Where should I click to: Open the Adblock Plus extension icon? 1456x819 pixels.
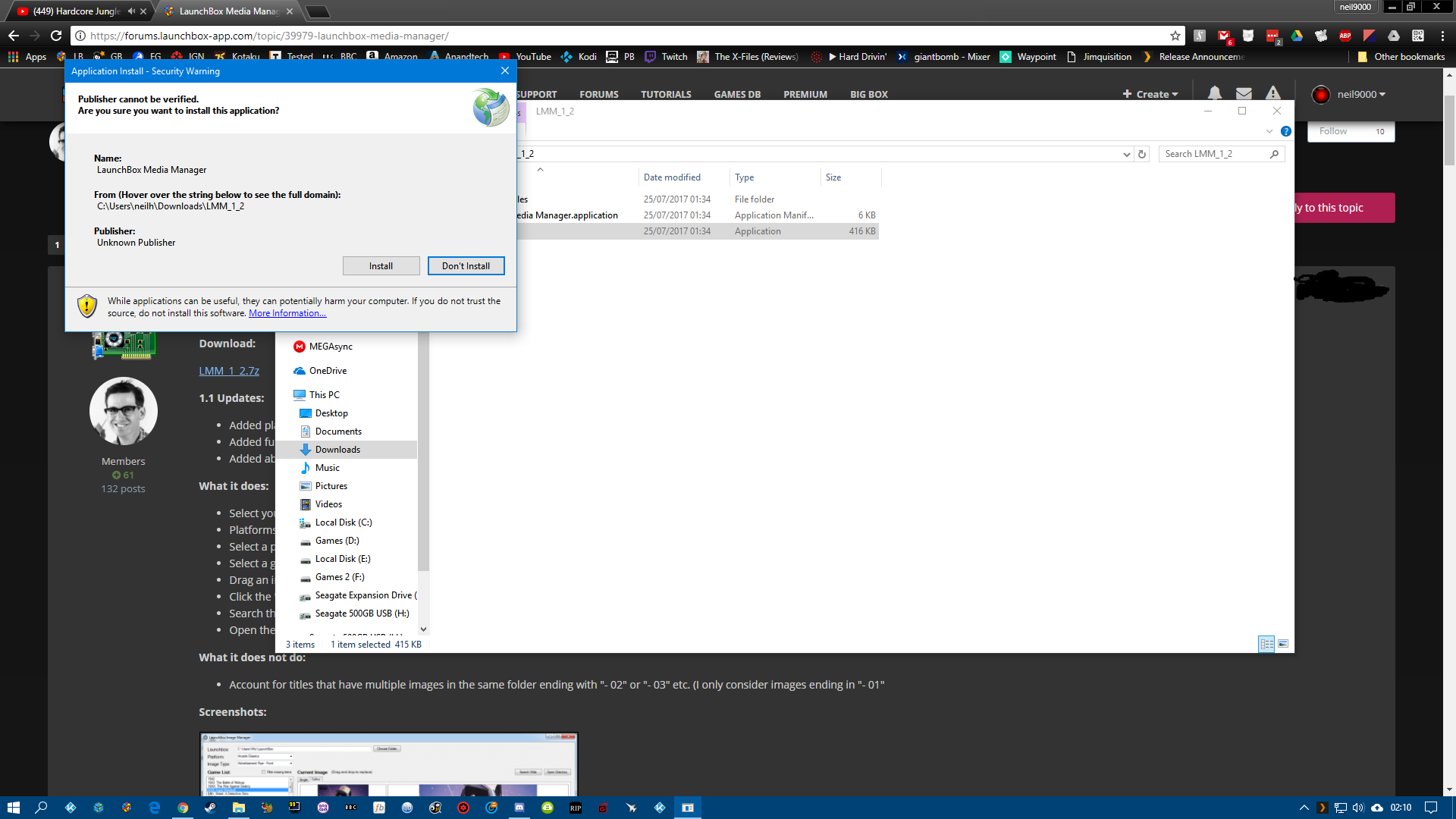coord(1345,36)
